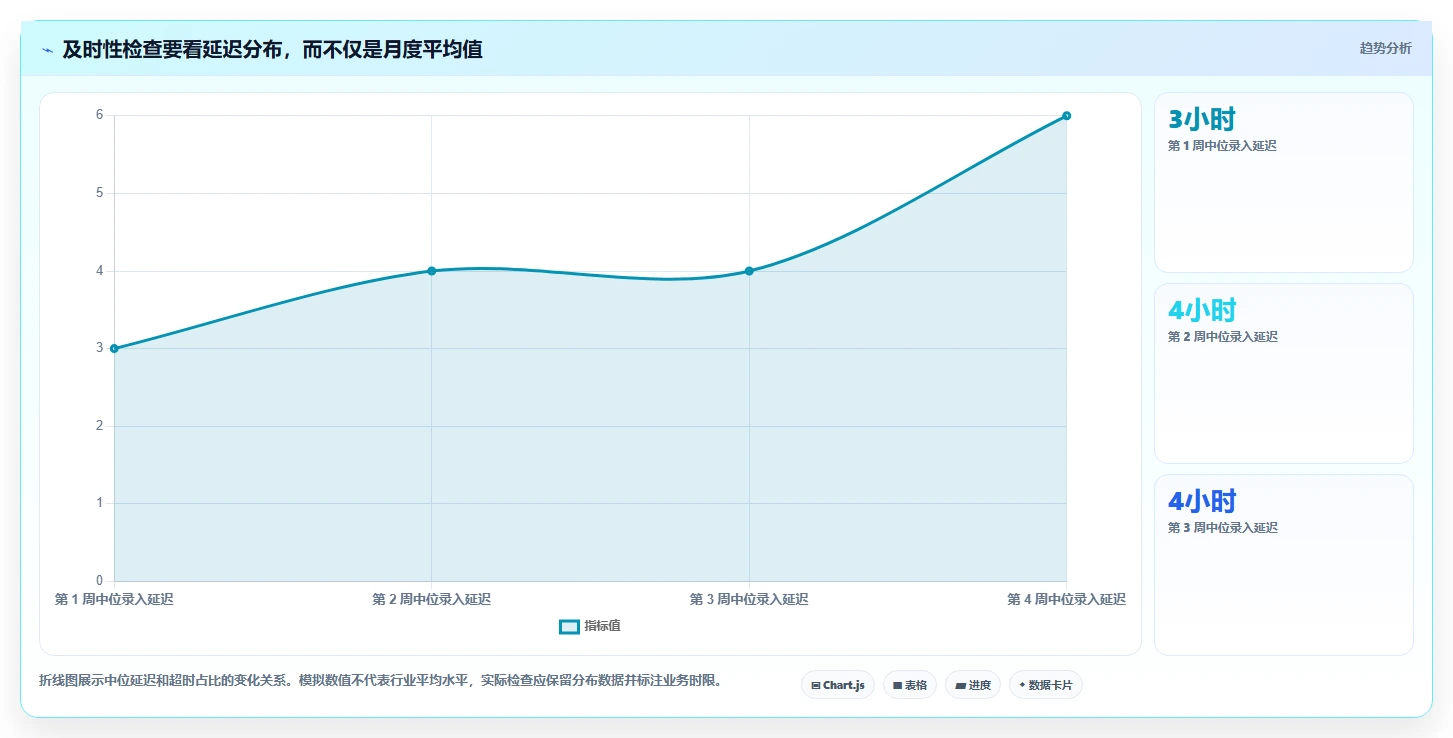Click the 第 2 周中位录入延迟 card caption
The height and width of the screenshot is (738, 1453).
click(1223, 337)
